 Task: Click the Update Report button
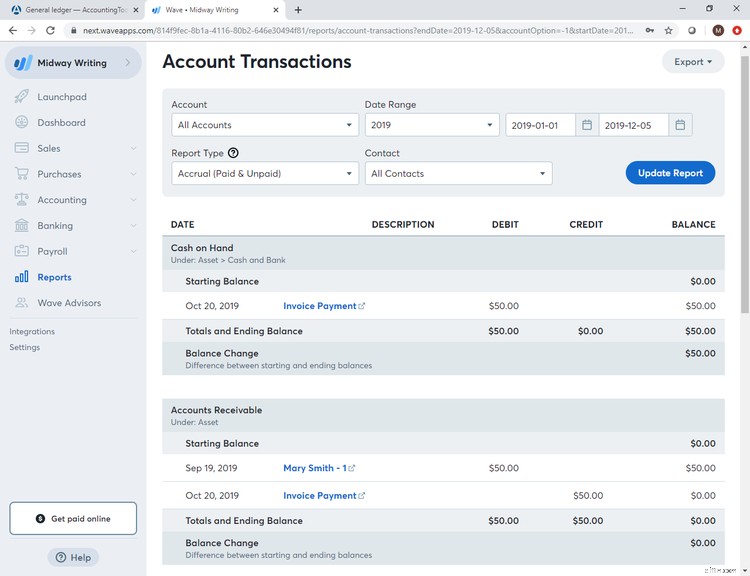pyautogui.click(x=670, y=173)
